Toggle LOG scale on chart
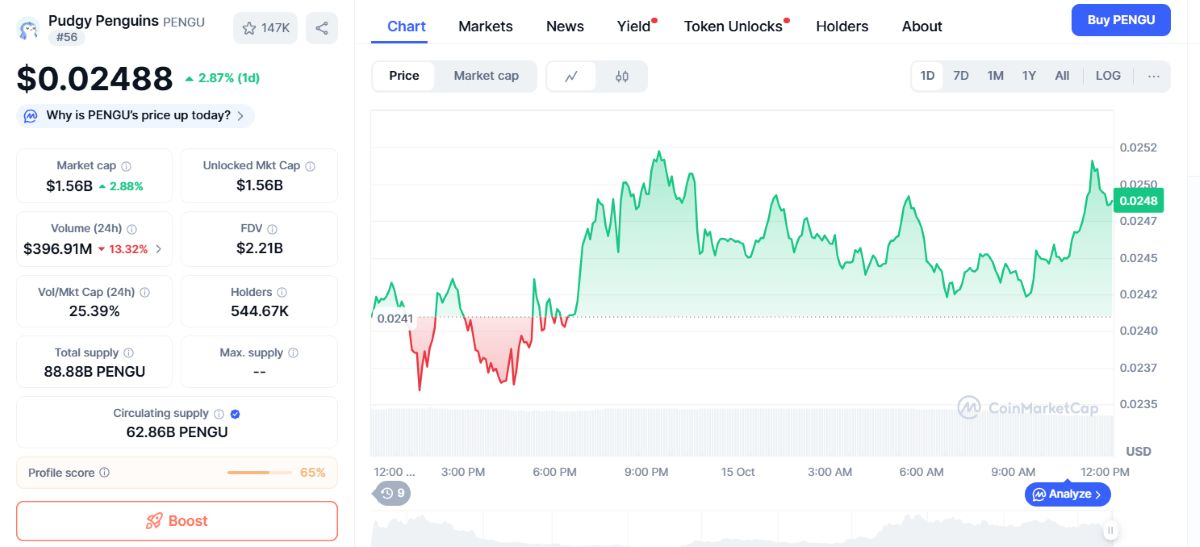Viewport: 1200px width, 547px height. (1108, 76)
